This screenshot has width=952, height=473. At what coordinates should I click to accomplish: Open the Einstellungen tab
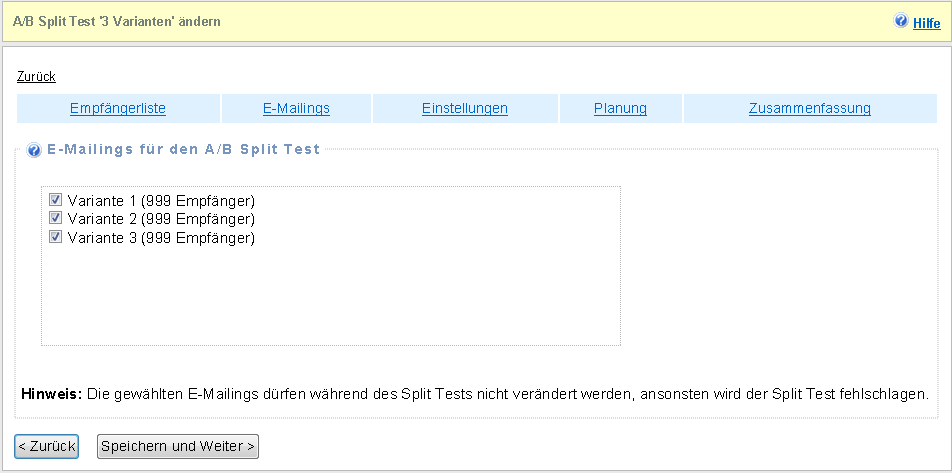[x=465, y=108]
